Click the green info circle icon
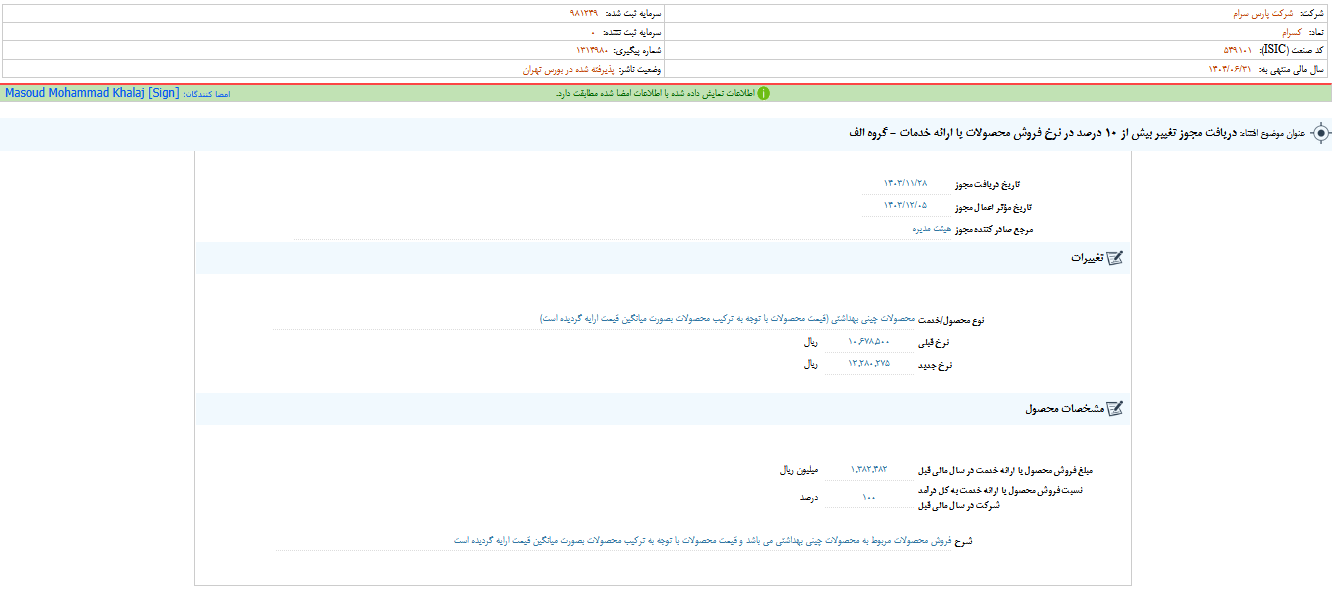 764,93
